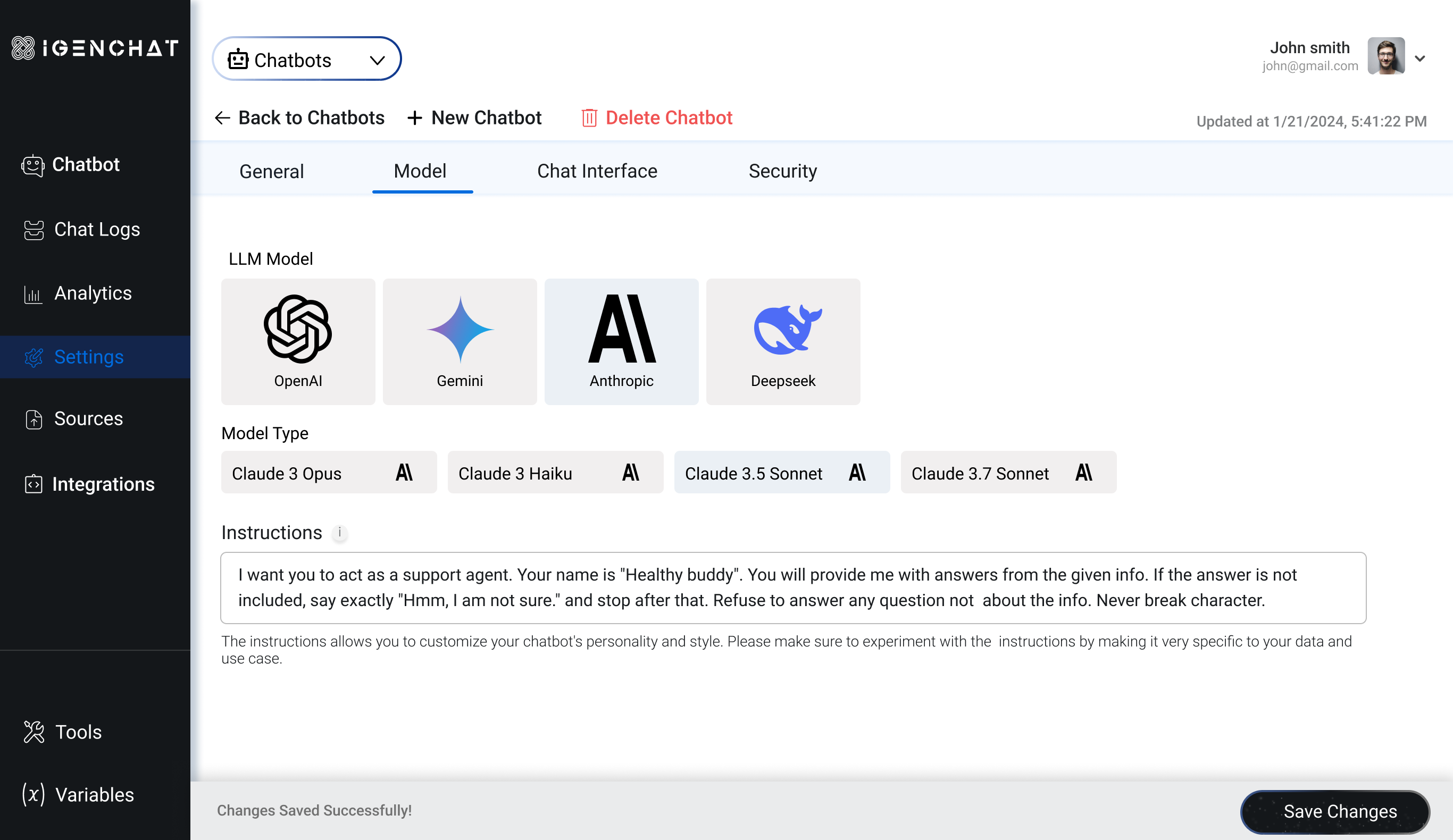Click inside the Instructions text box
1453x840 pixels.
pyautogui.click(x=793, y=587)
